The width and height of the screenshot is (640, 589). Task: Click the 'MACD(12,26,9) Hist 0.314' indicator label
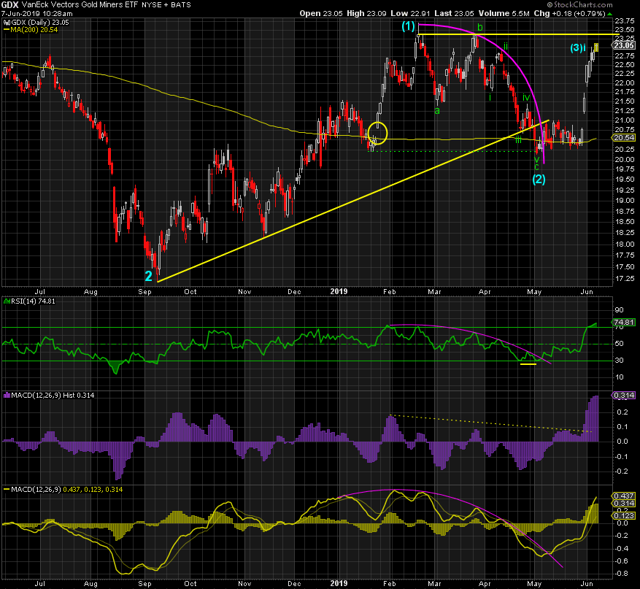(49, 395)
